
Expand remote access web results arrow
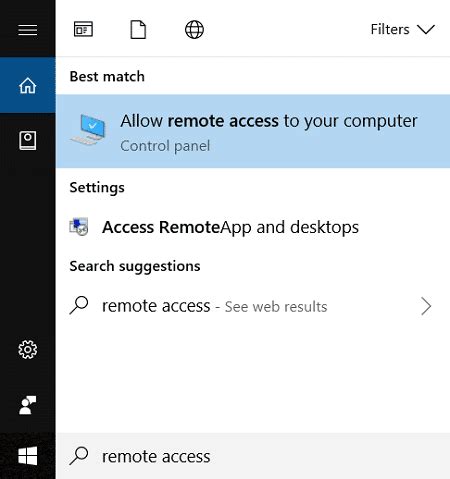pos(426,306)
